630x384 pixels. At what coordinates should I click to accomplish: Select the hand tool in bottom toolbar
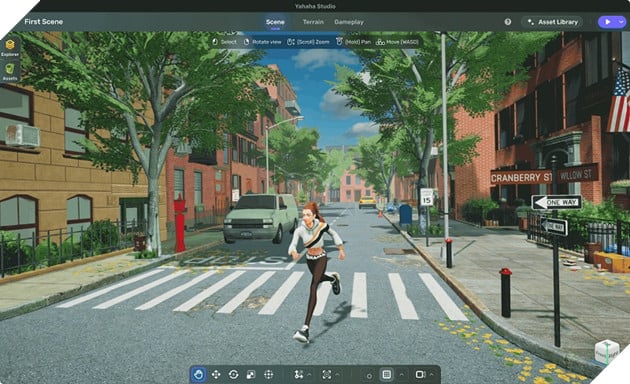tap(198, 374)
